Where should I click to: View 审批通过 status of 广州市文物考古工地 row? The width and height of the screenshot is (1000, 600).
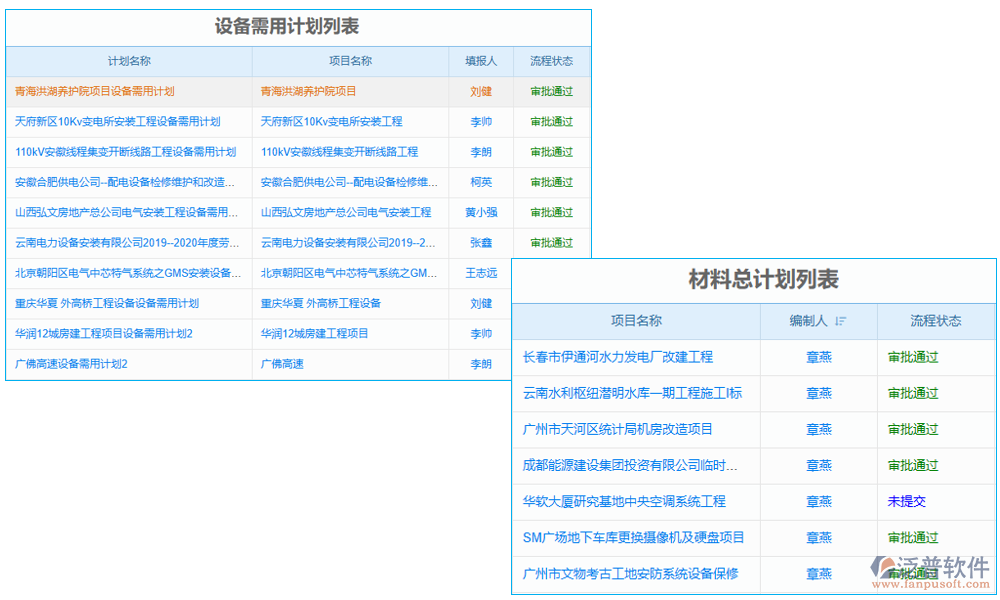click(x=913, y=573)
